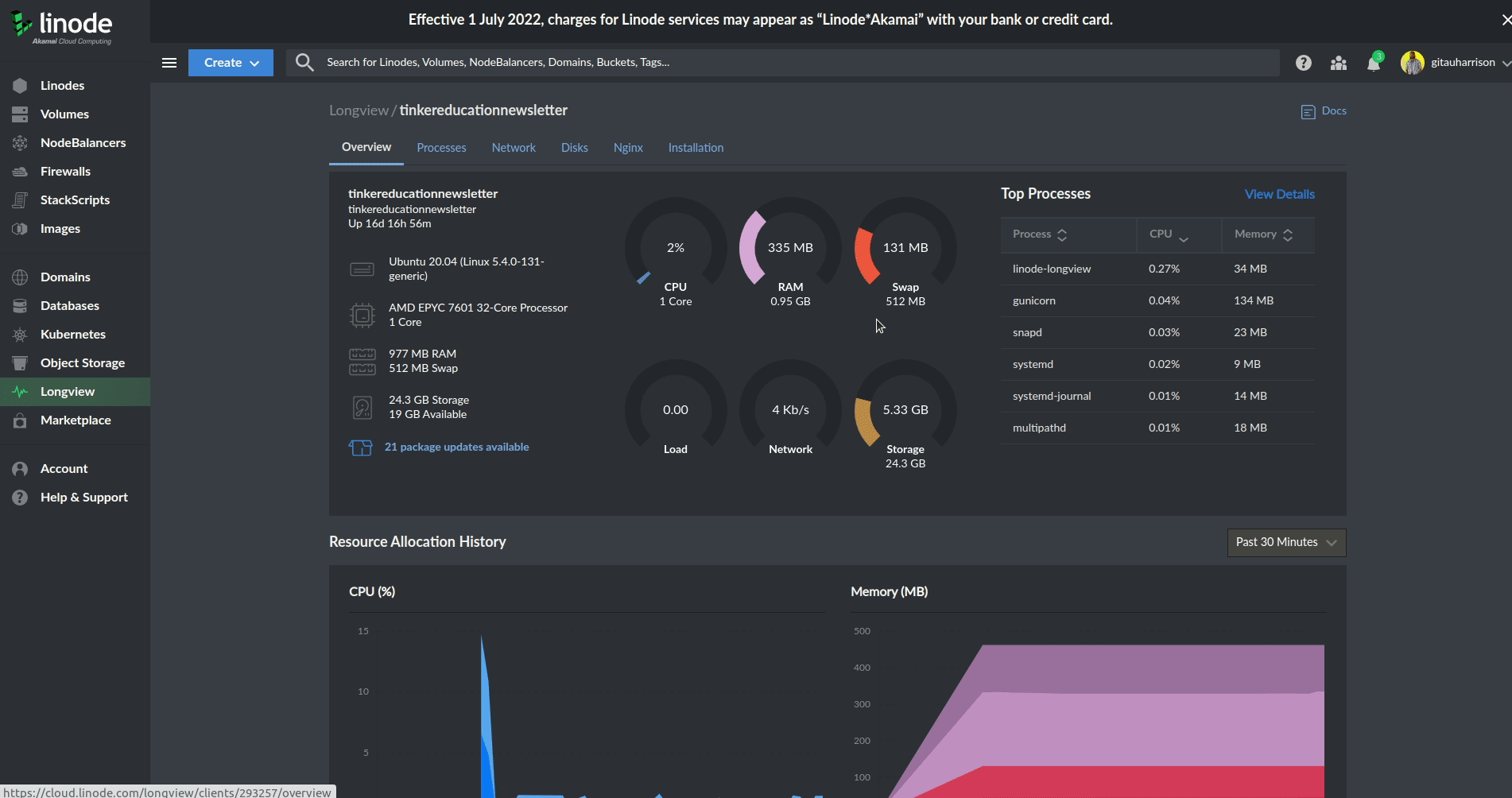Open the help question mark icon

(x=1303, y=63)
